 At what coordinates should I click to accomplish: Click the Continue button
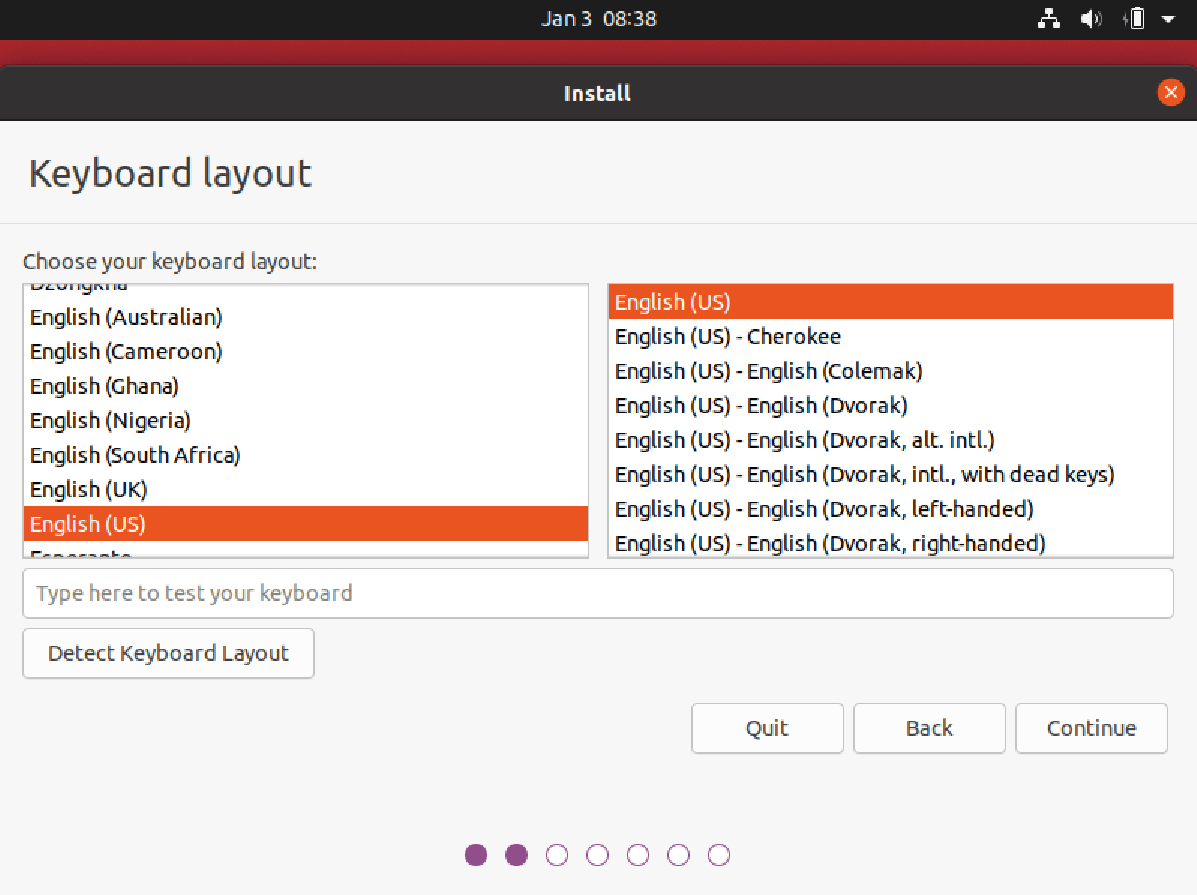1091,728
